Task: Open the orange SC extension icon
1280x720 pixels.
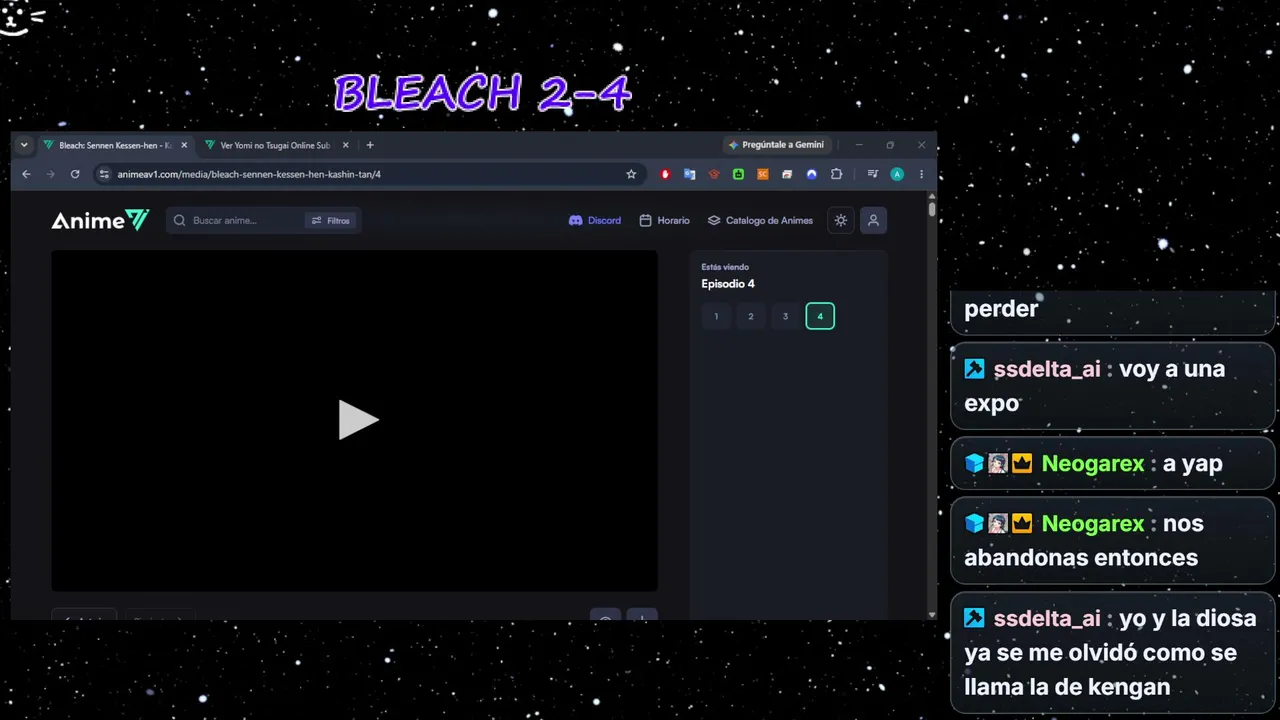Action: [763, 174]
